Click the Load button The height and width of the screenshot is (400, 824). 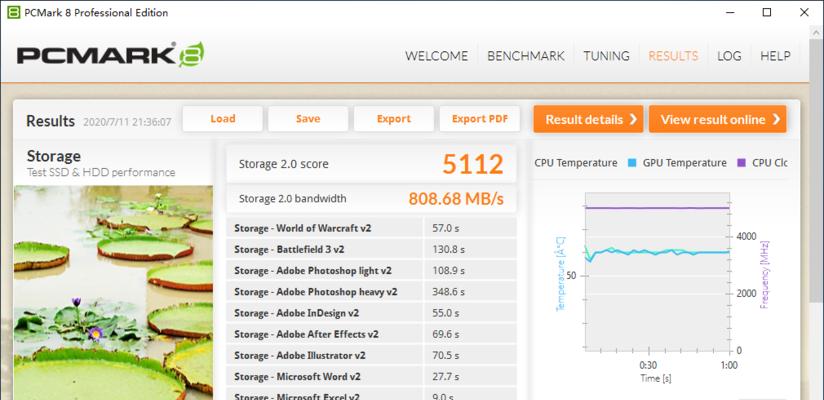point(223,119)
